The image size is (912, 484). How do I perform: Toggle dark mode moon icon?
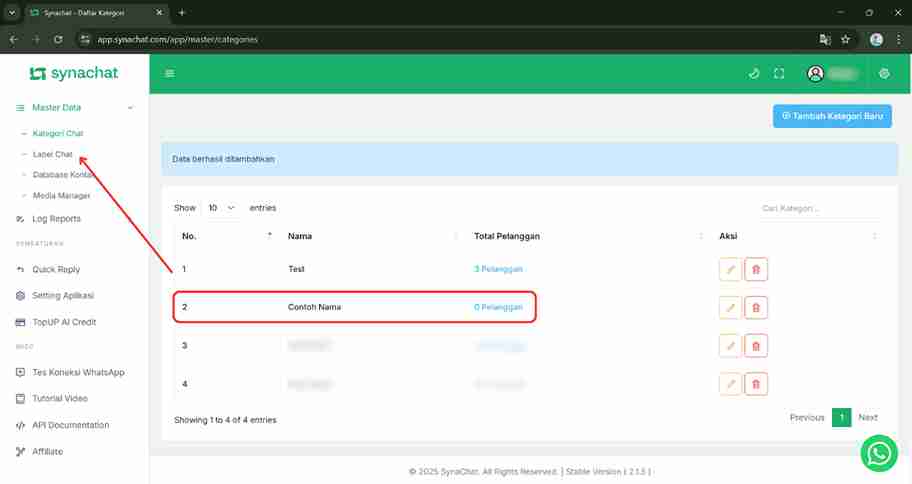pyautogui.click(x=754, y=73)
